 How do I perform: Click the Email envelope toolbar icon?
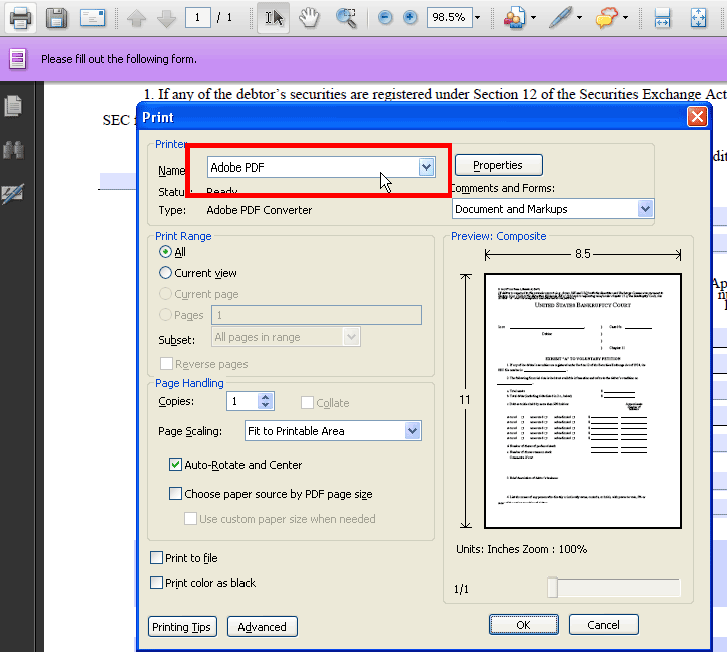[x=92, y=18]
